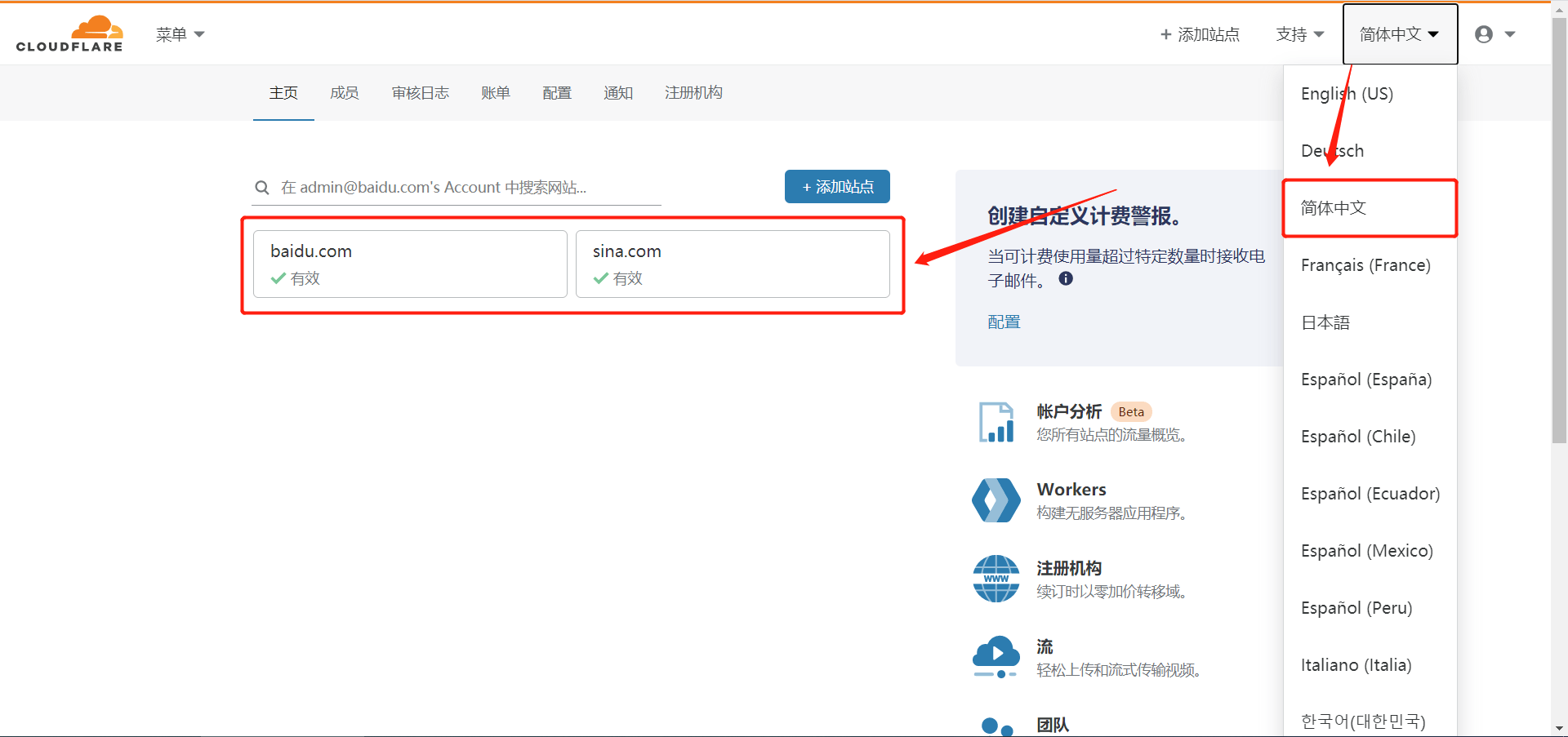The image size is (1568, 737).
Task: Select Español (Mexico) language
Action: (1370, 551)
